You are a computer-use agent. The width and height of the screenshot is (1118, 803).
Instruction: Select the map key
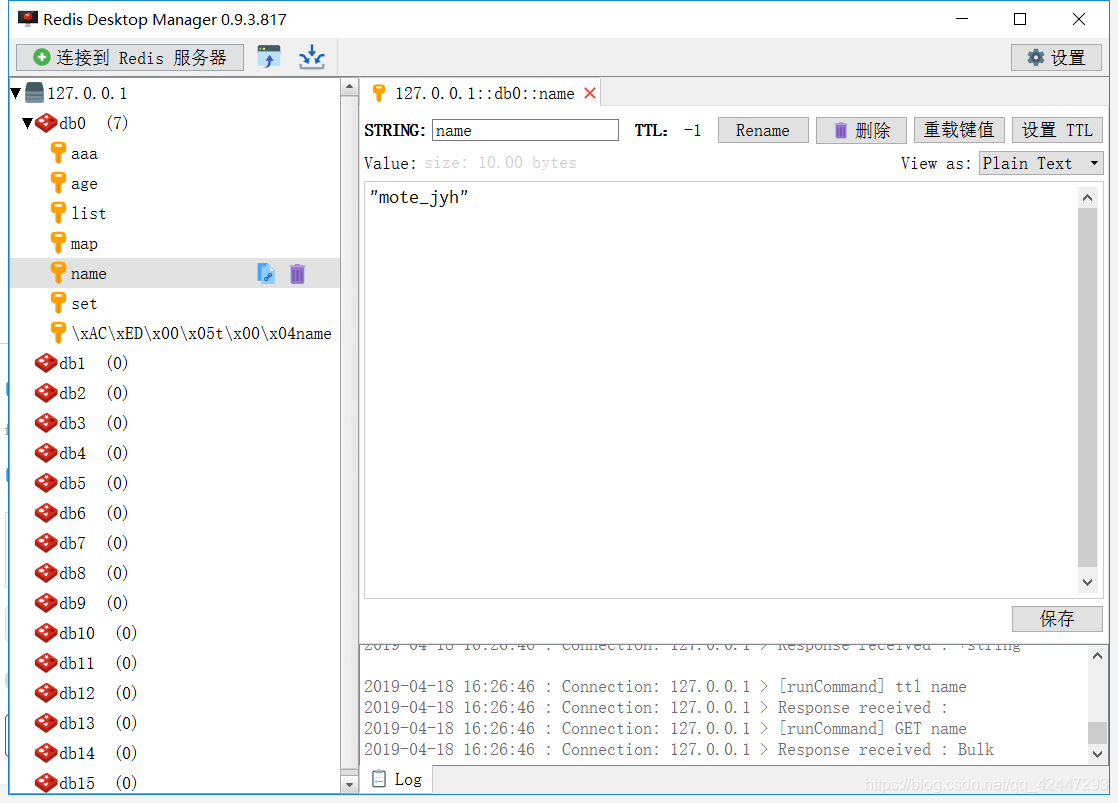pyautogui.click(x=84, y=243)
